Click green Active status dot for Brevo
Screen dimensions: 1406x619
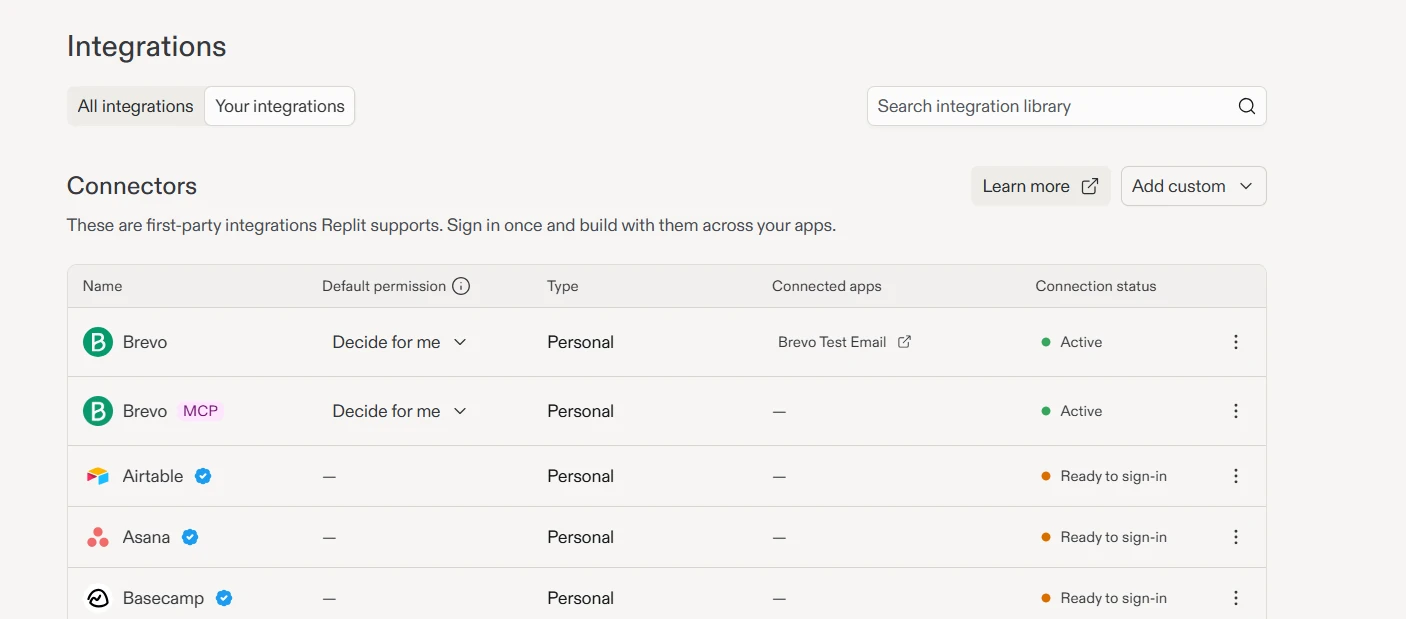[1046, 342]
